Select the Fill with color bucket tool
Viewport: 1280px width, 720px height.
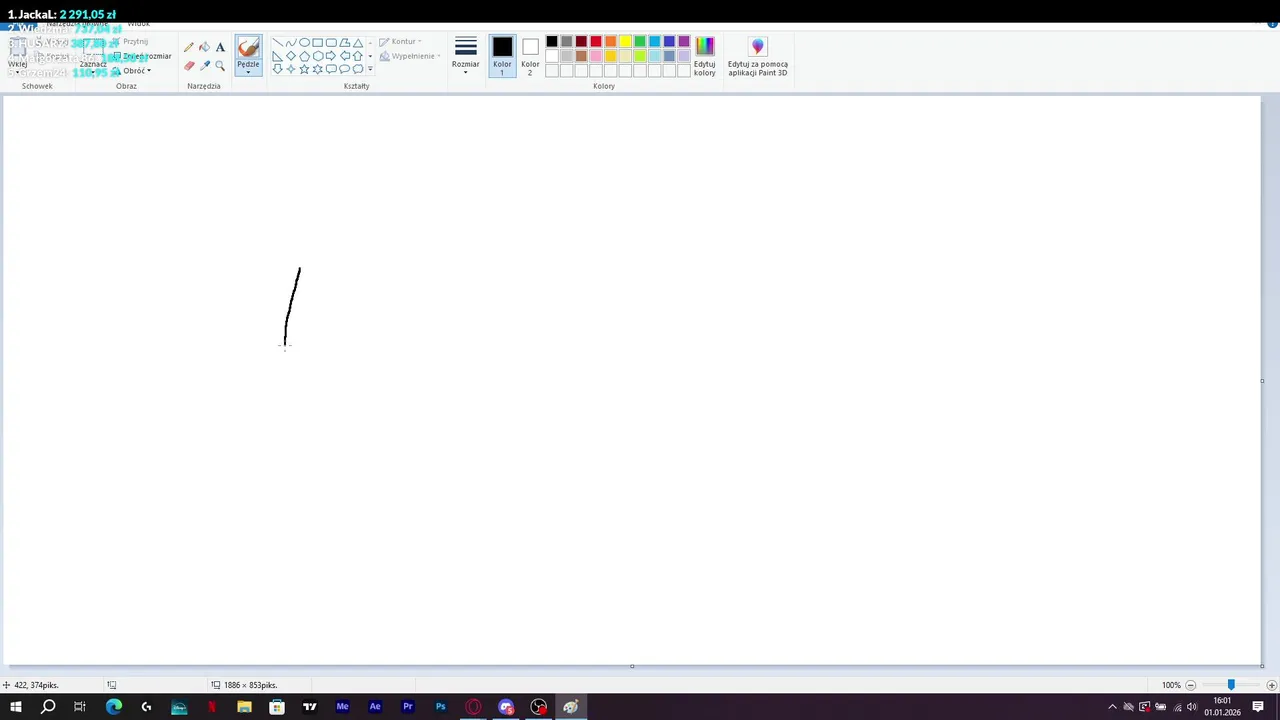(x=205, y=47)
